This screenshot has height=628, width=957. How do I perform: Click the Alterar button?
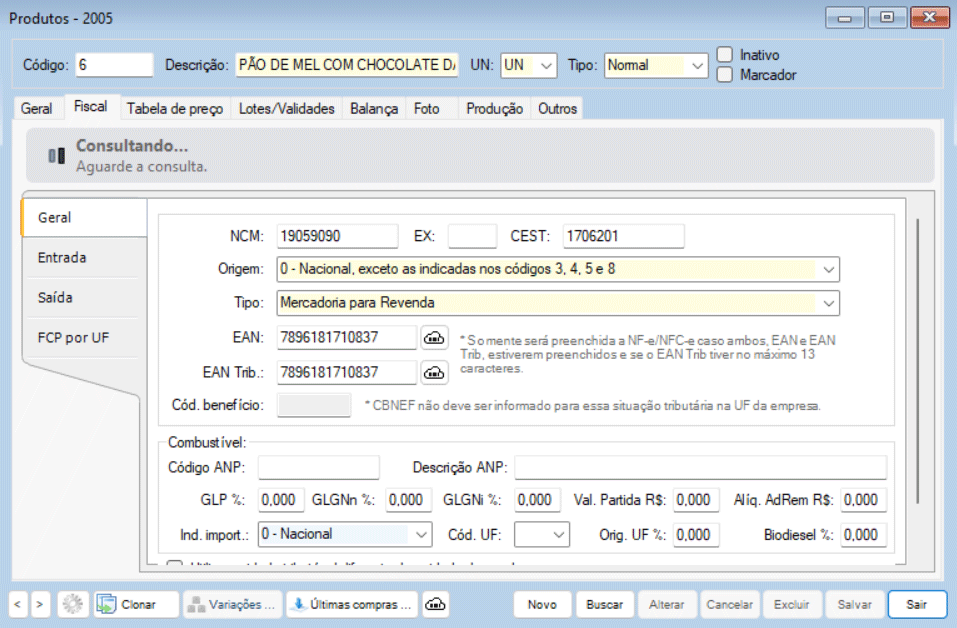666,604
